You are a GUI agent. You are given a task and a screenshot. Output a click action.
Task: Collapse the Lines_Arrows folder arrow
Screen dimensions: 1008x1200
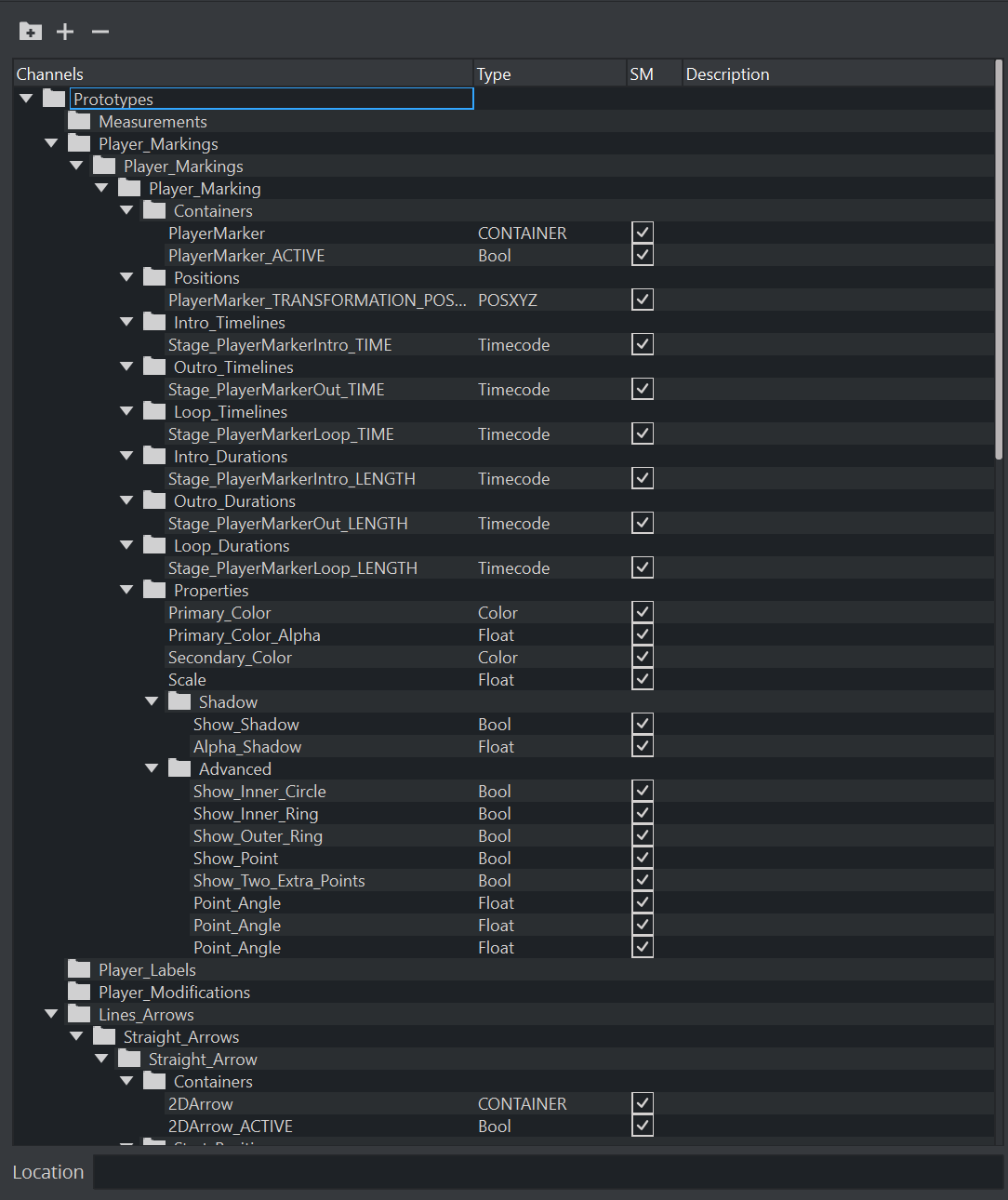point(51,1015)
